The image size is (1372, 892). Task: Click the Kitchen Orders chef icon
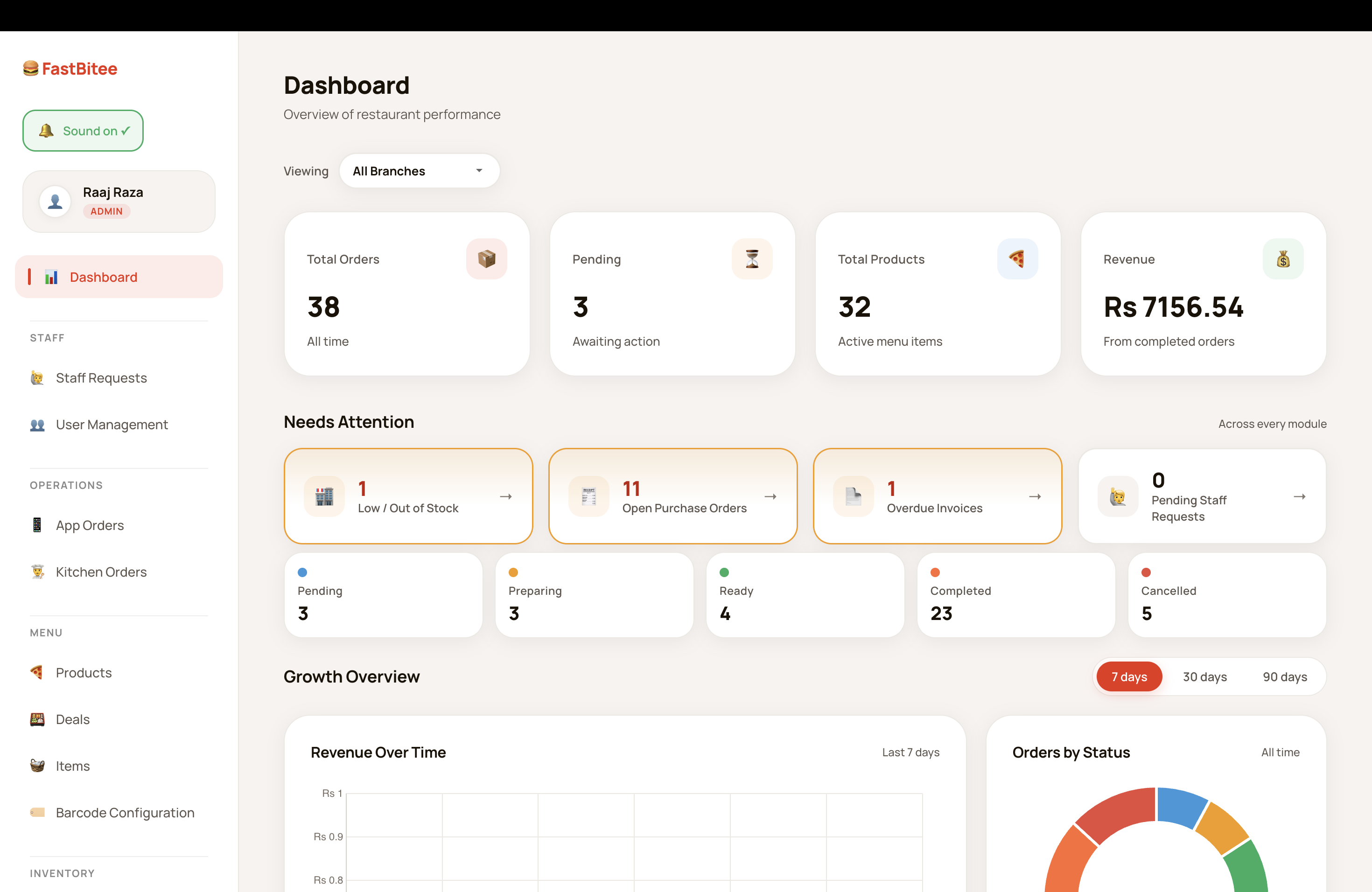(x=37, y=571)
